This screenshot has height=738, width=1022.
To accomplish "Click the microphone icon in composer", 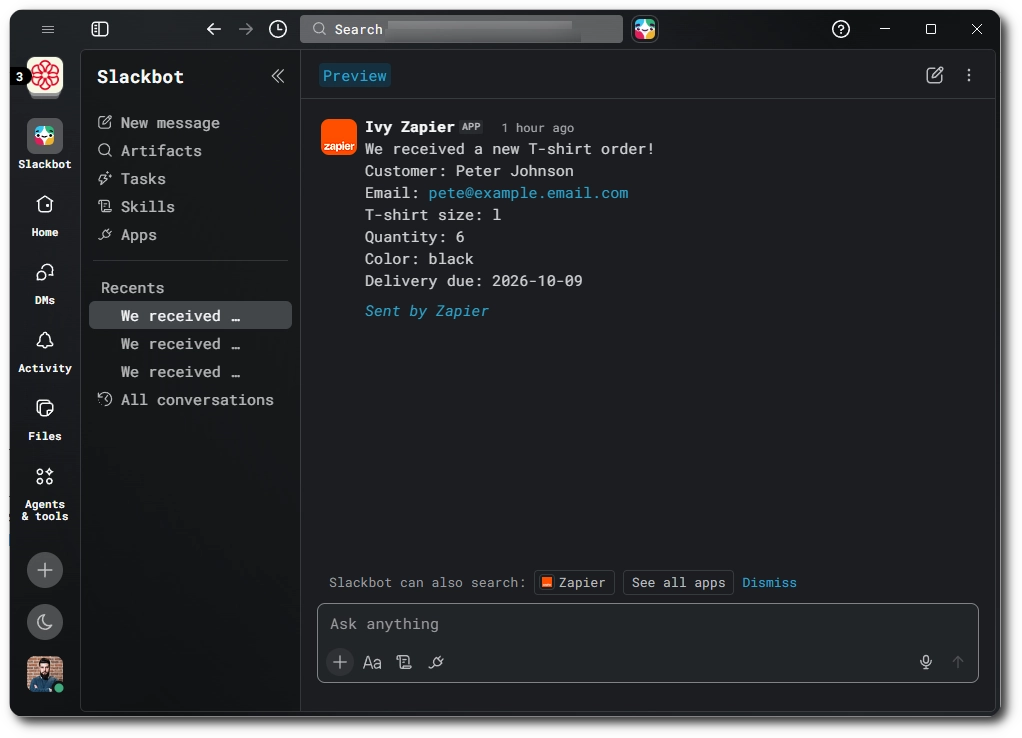I will [x=926, y=663].
